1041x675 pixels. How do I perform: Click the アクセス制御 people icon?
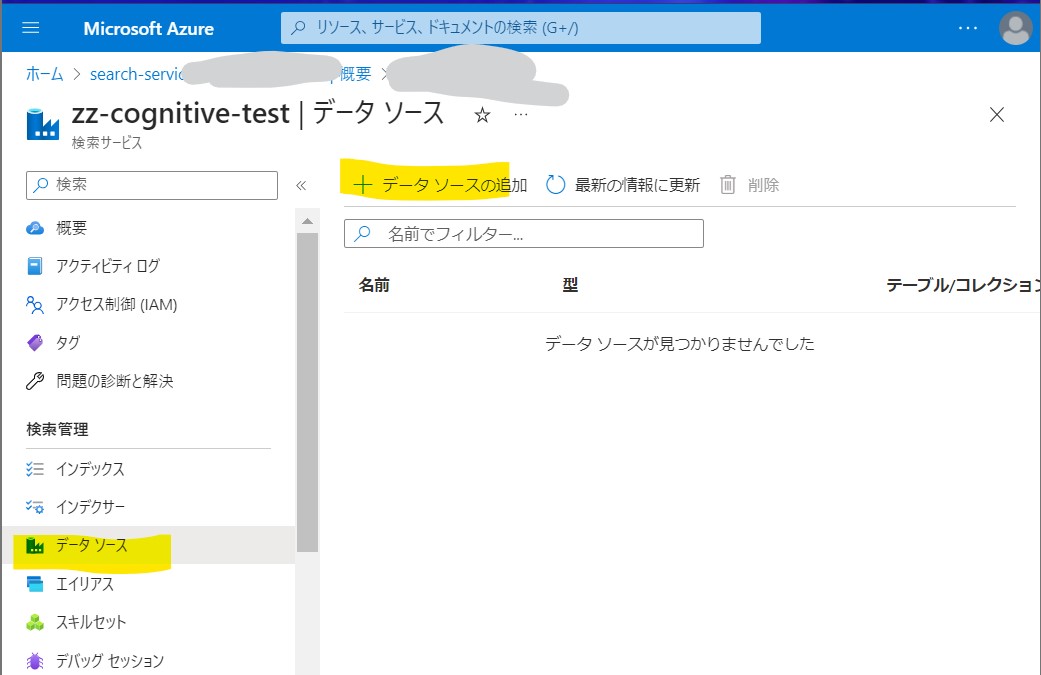35,305
